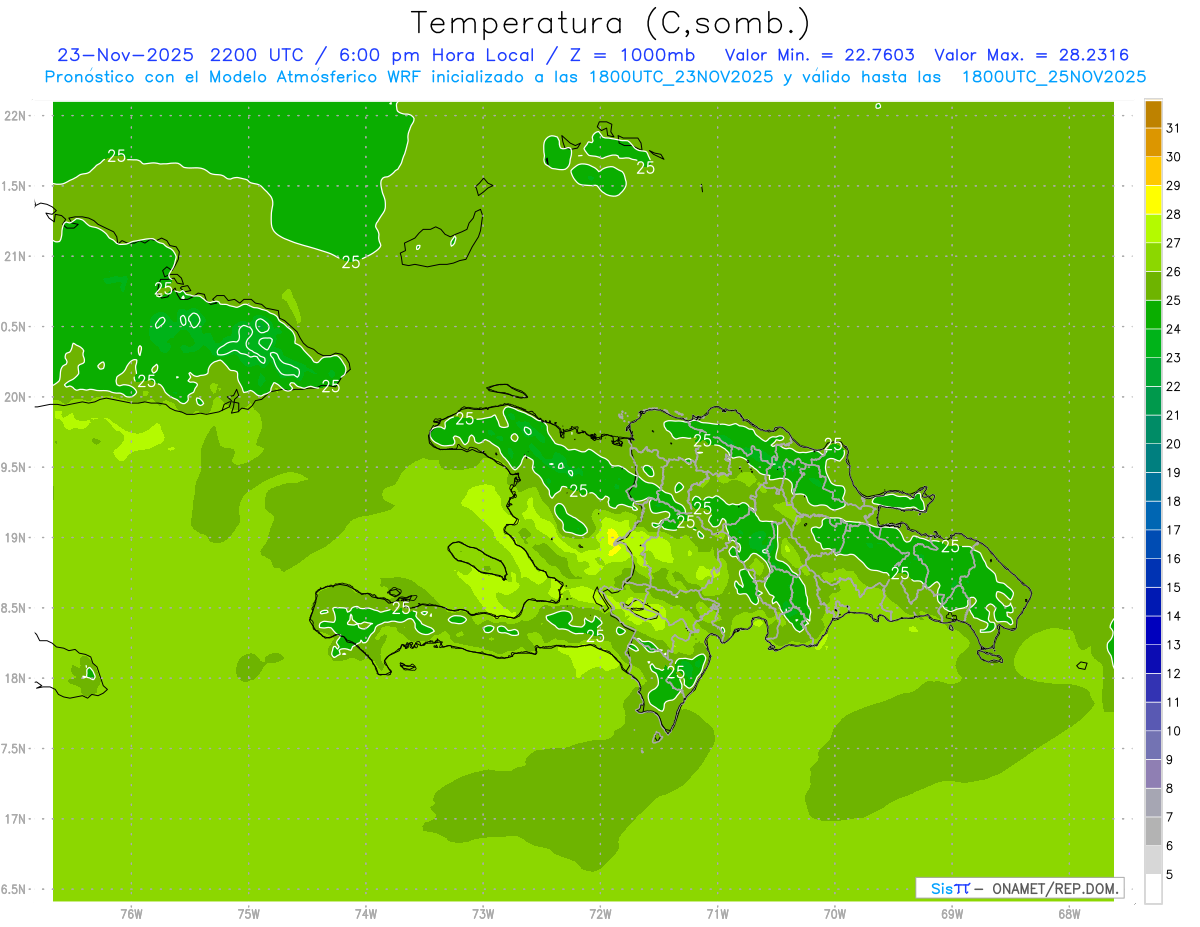Viewport: 1200px width, 927px height.
Task: Click legend value '10' label
Action: (1173, 731)
